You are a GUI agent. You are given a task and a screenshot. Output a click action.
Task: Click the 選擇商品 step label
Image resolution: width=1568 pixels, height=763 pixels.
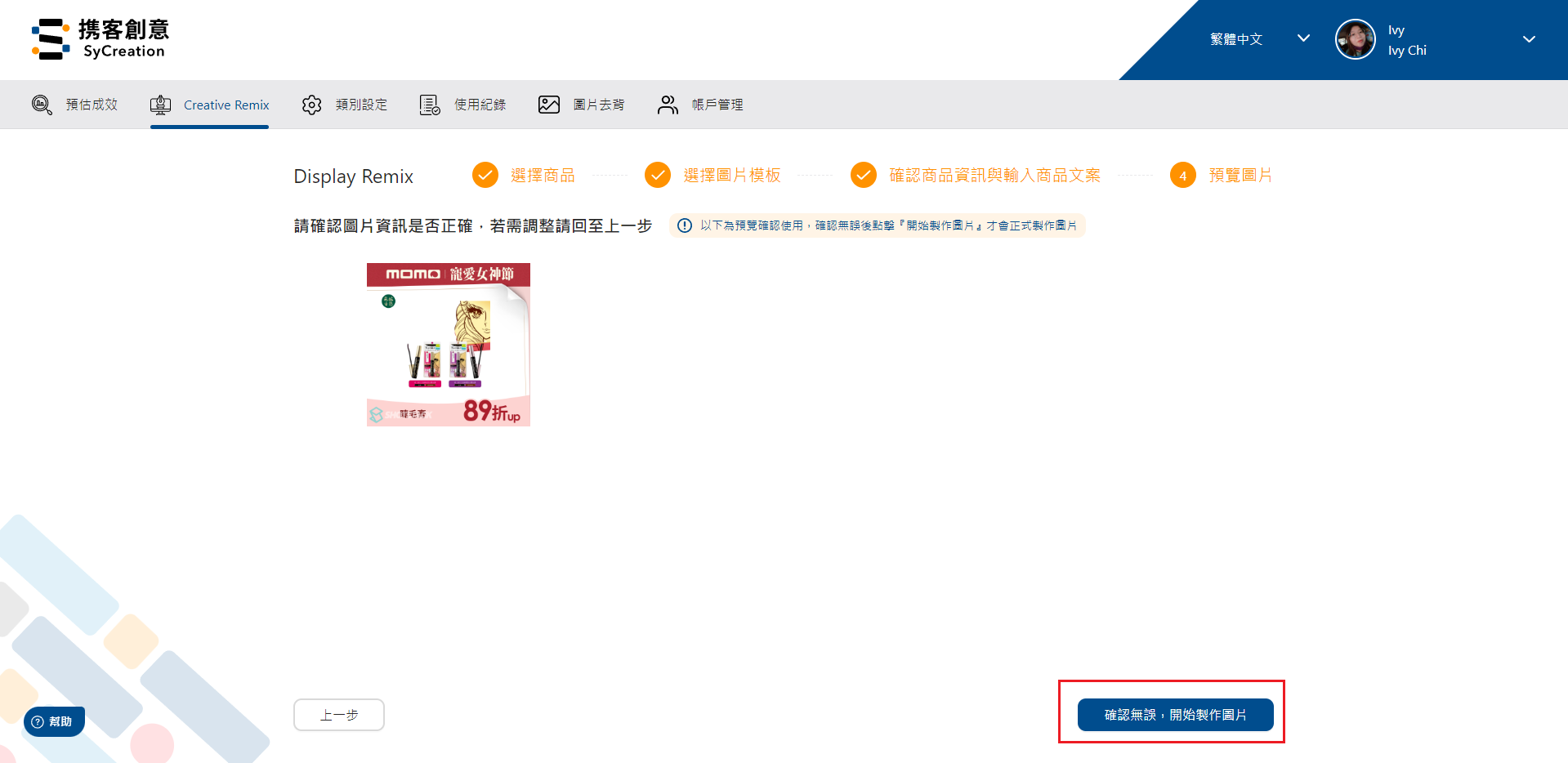point(543,175)
